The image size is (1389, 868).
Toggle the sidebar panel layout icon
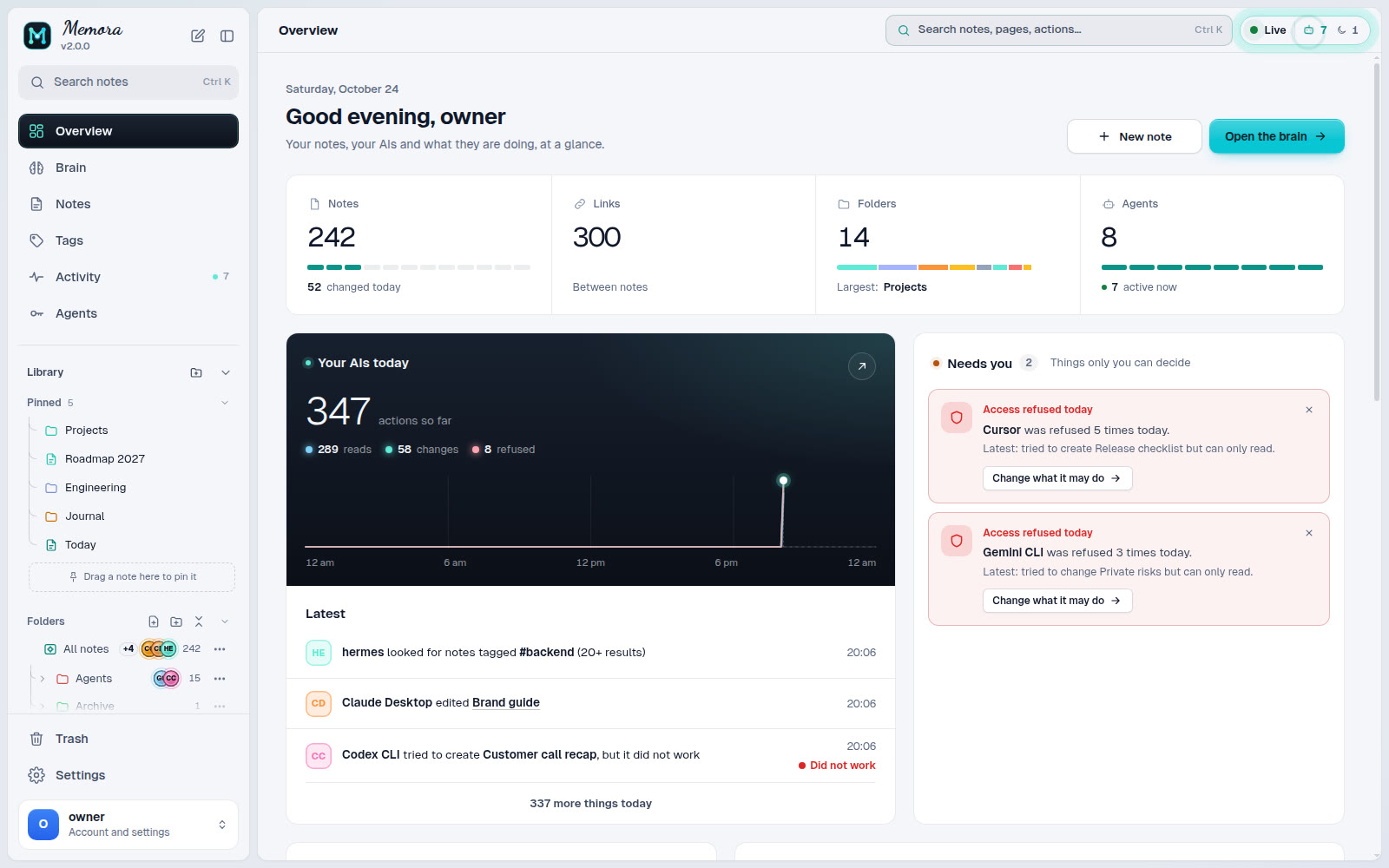[x=227, y=36]
